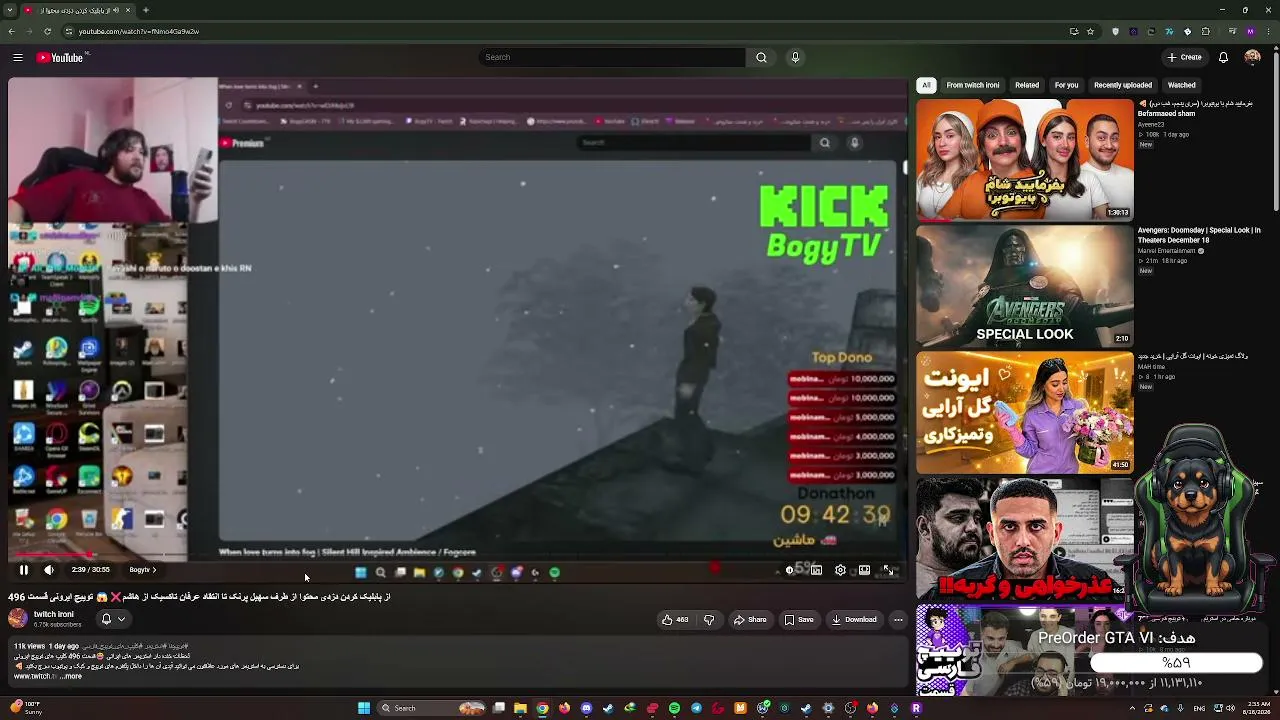The image size is (1280, 720).
Task: Open the tab search dropdown arrow
Action: pyautogui.click(x=12, y=10)
